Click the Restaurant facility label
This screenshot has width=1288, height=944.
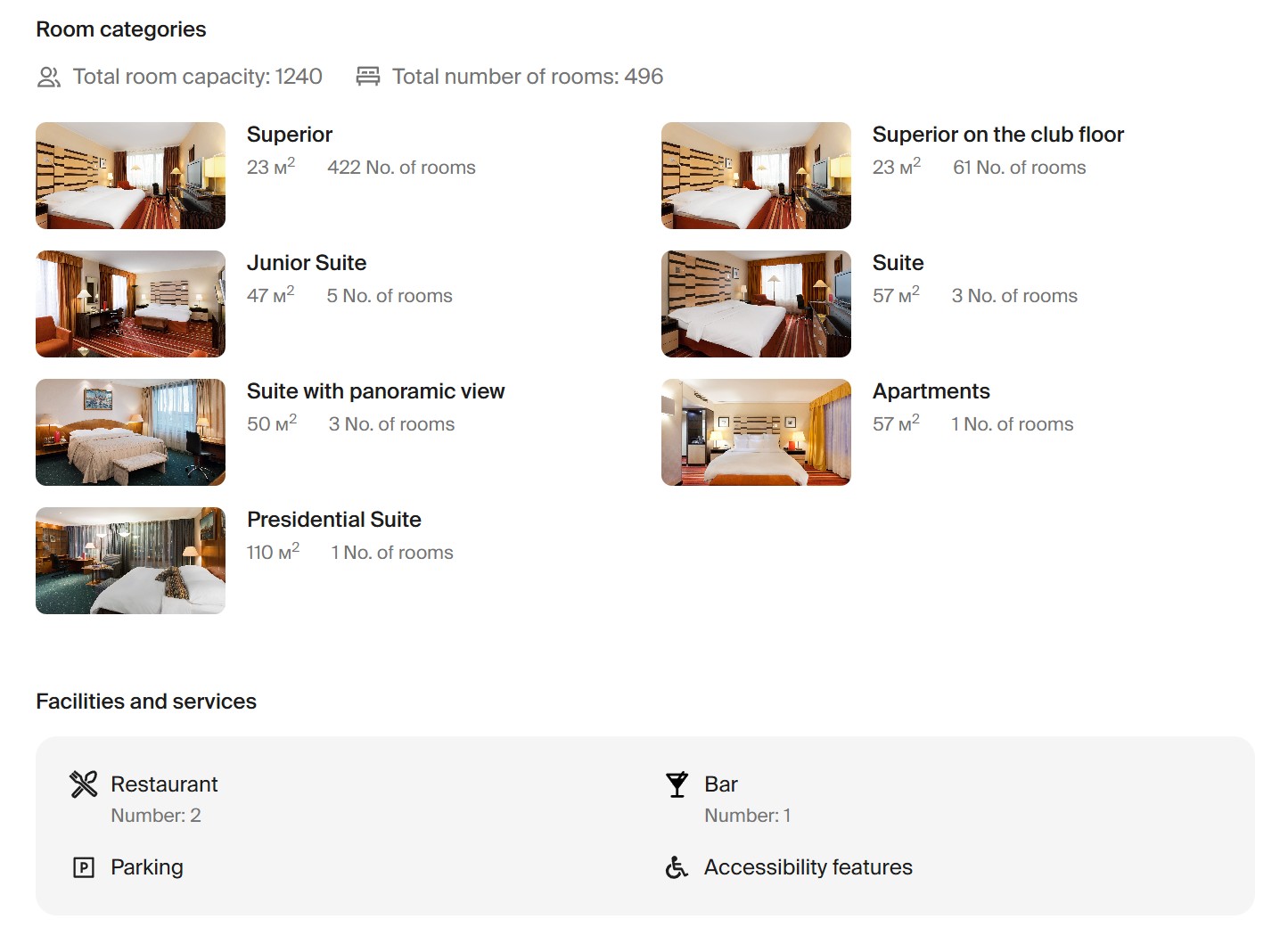pyautogui.click(x=164, y=784)
